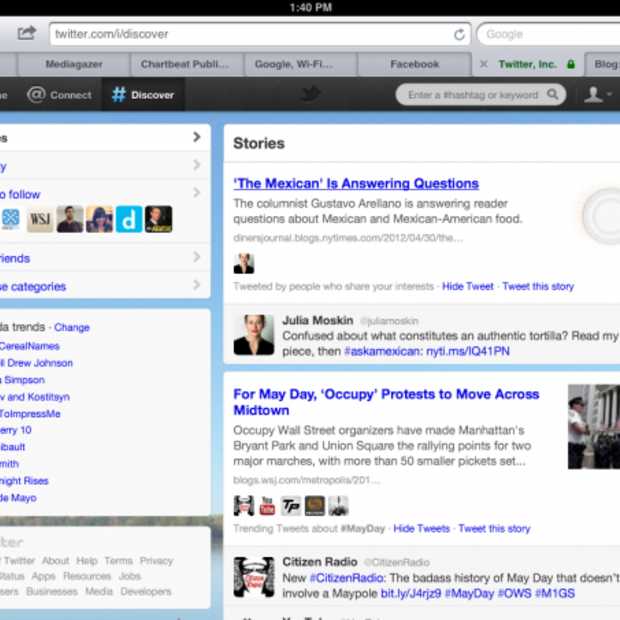Viewport: 620px width, 620px height.
Task: Open the 'and Kostitsyn' trend
Action: click(35, 397)
